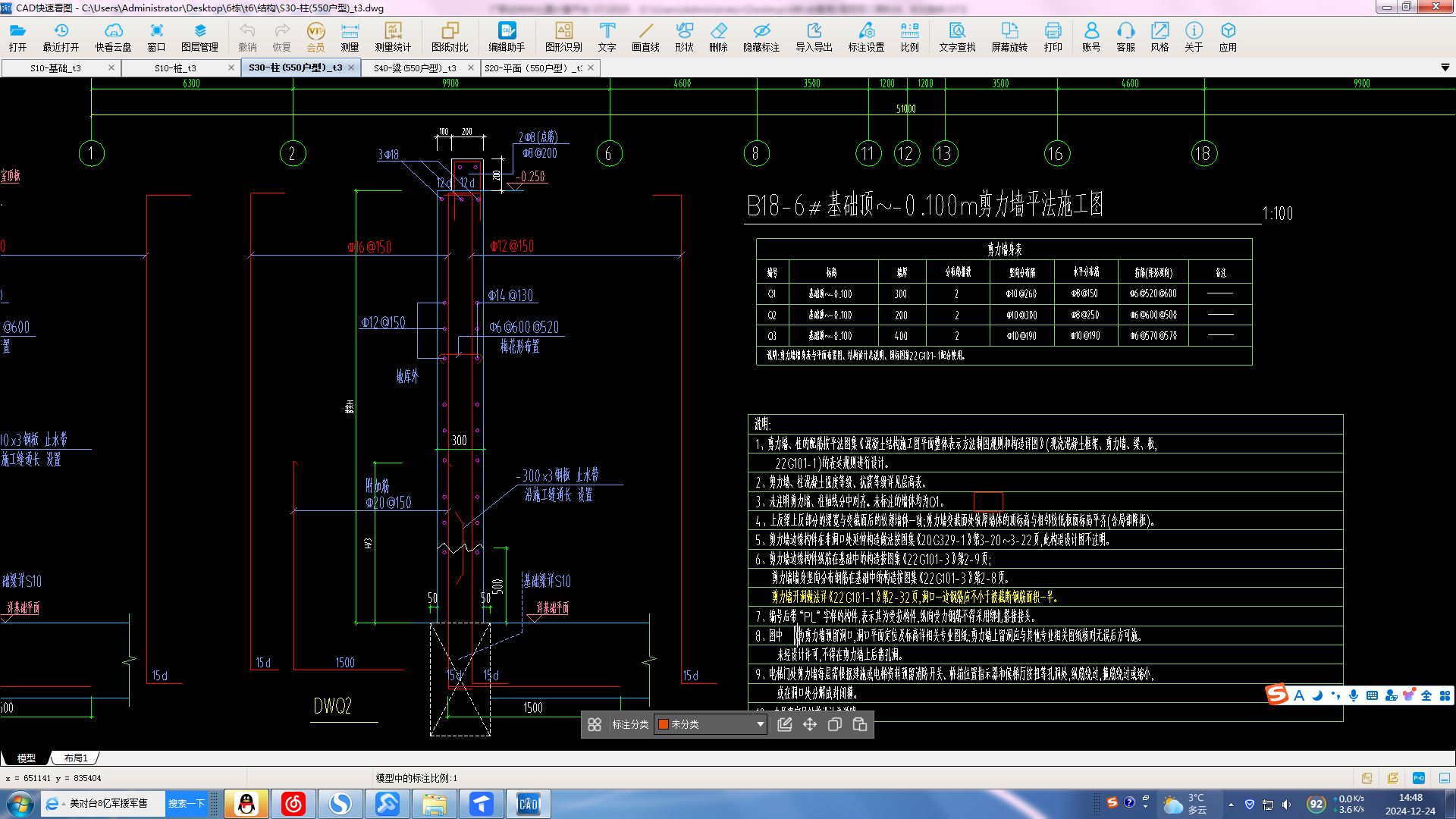
Task: Open the 关于 about dialog
Action: pos(1194,36)
